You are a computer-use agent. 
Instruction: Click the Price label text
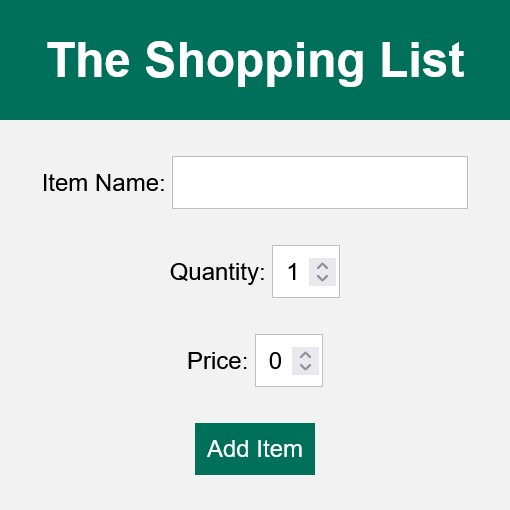pos(217,361)
